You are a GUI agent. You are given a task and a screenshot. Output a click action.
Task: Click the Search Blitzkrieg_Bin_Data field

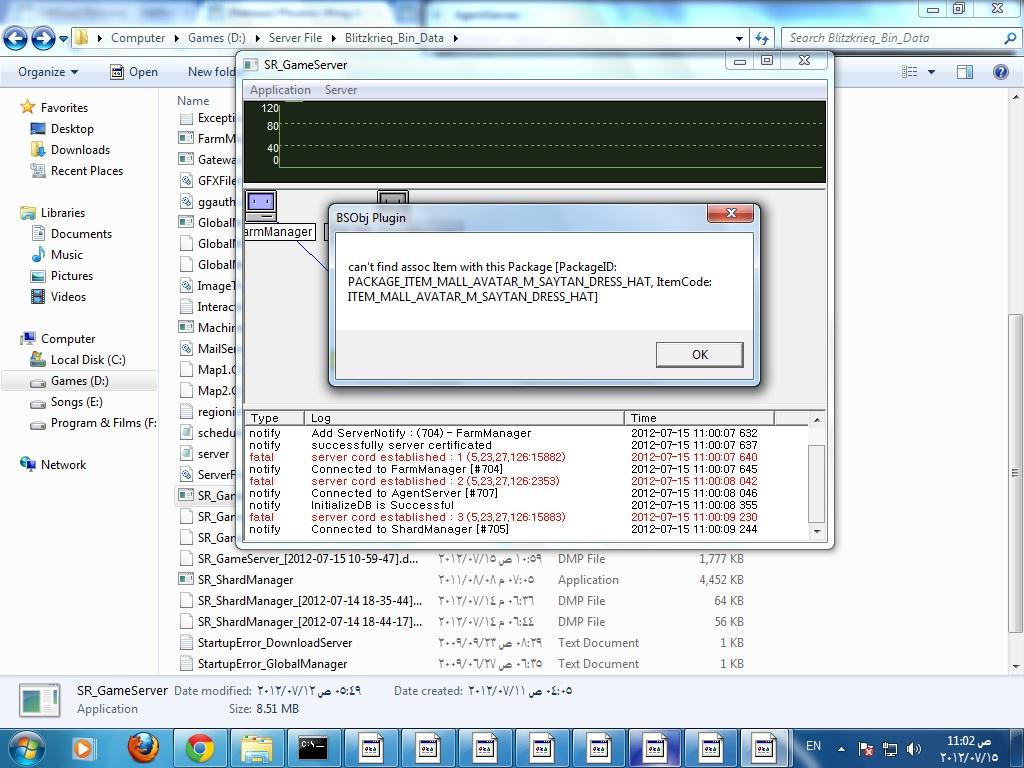click(890, 38)
